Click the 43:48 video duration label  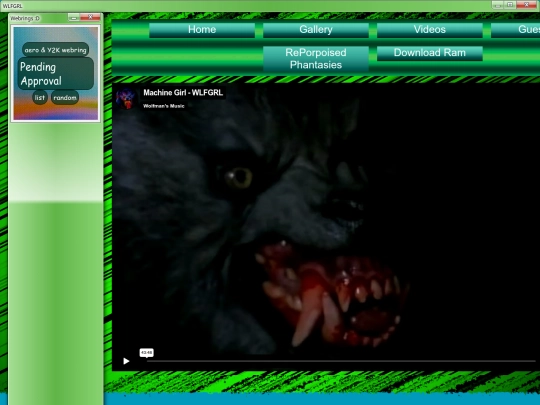click(x=146, y=353)
